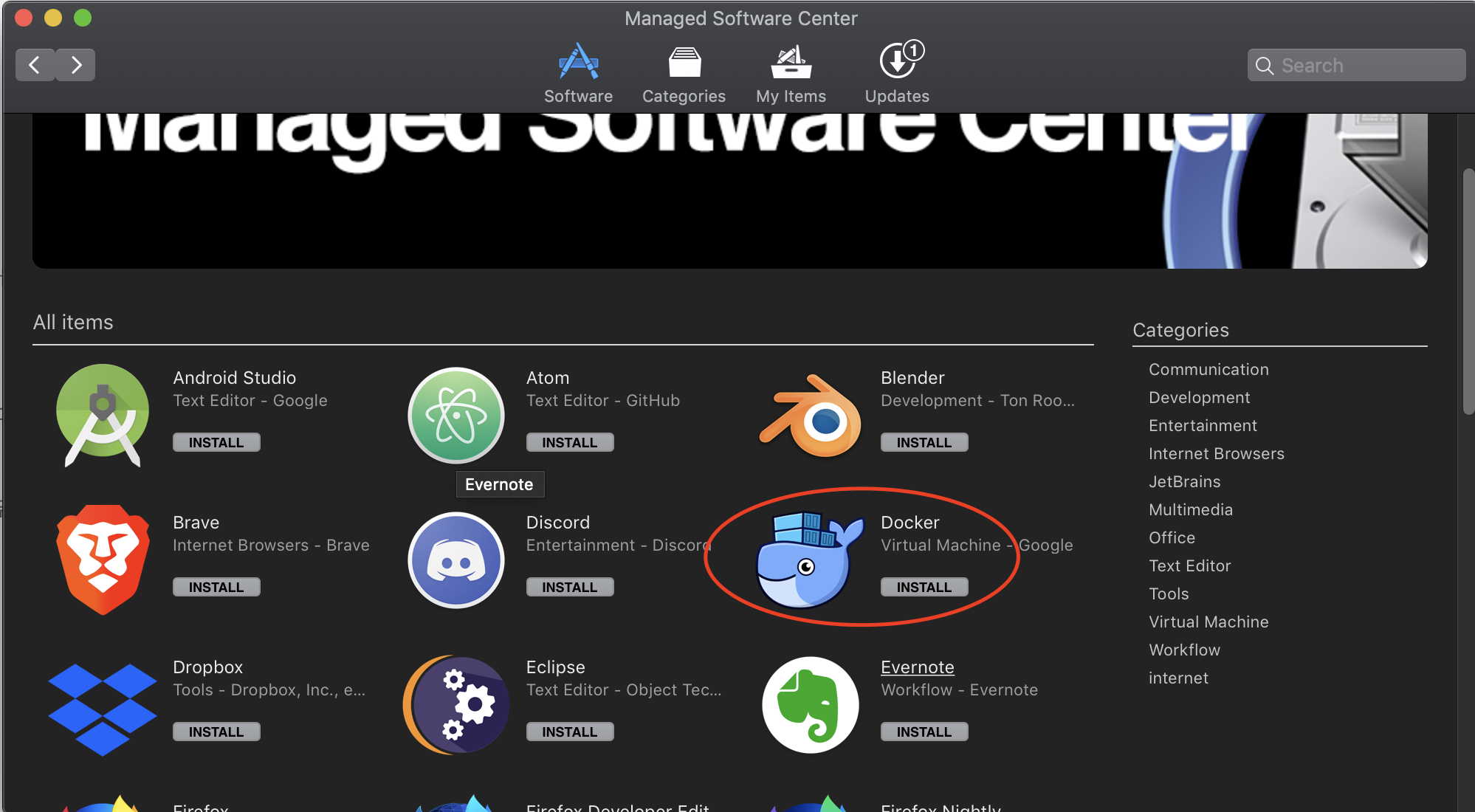The width and height of the screenshot is (1475, 812).
Task: Open the Evernote title link
Action: 917,667
